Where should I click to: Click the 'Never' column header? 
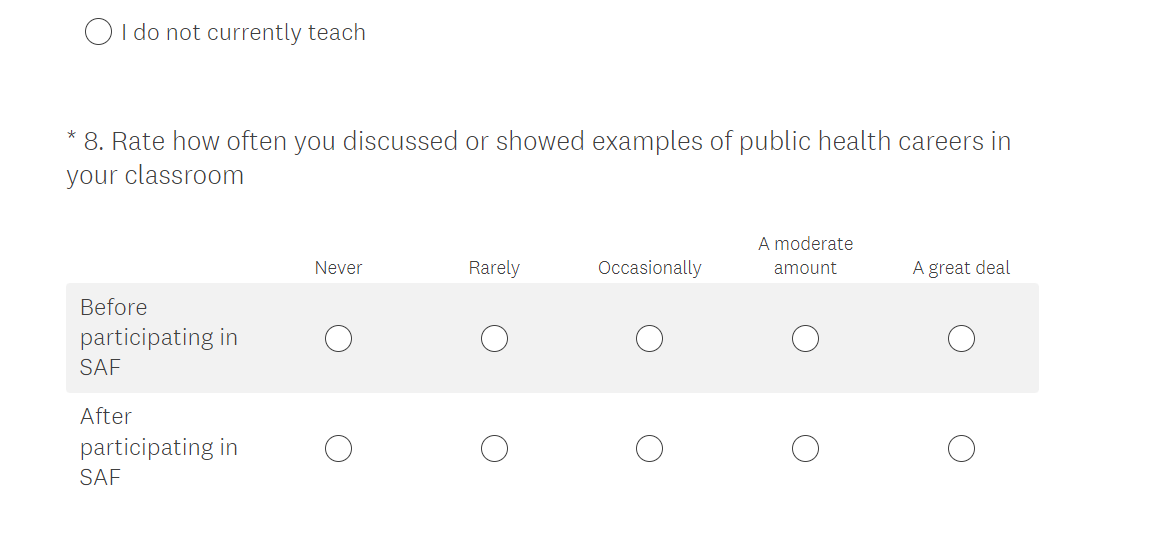pyautogui.click(x=338, y=268)
